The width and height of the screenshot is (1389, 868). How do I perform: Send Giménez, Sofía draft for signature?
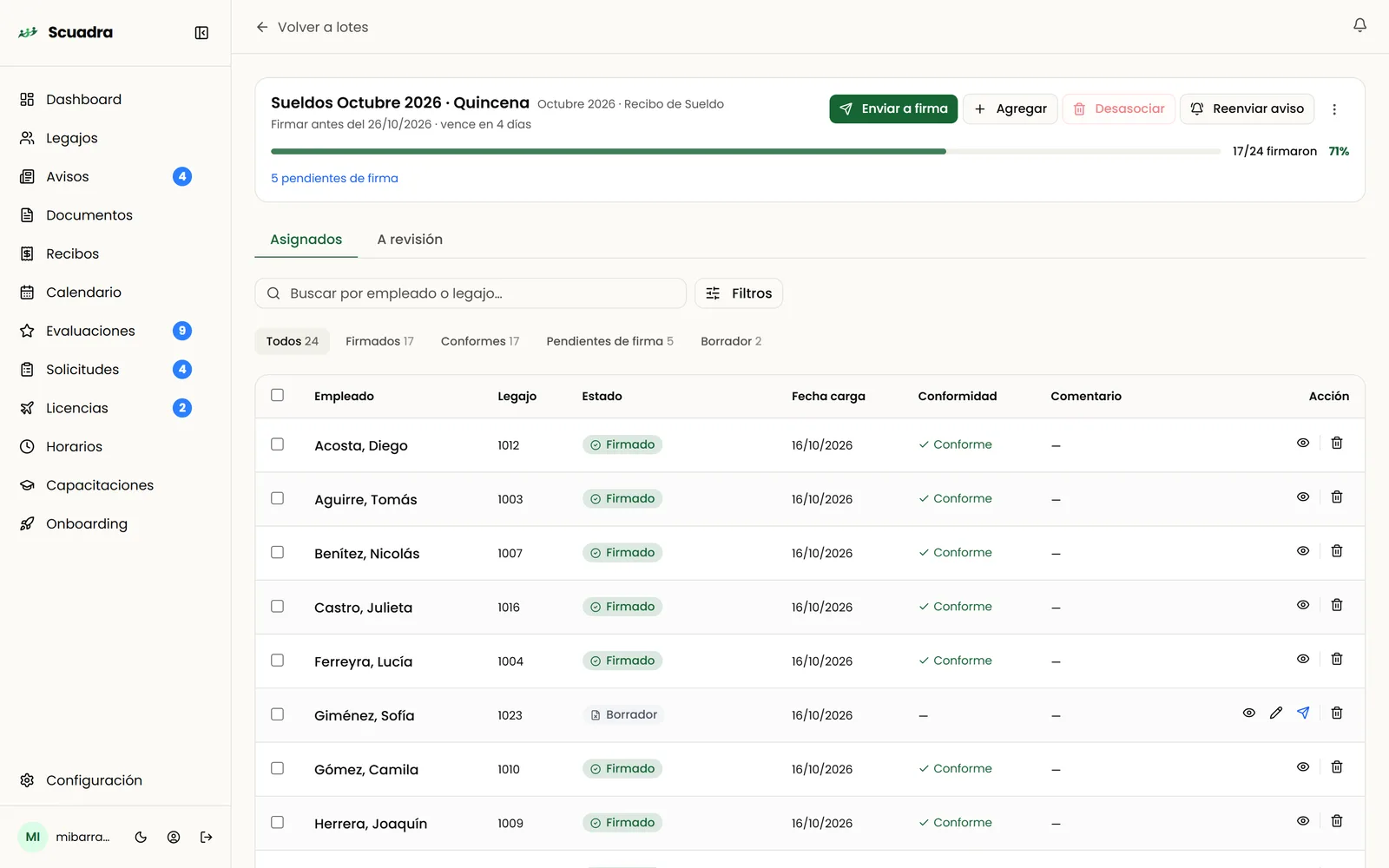click(x=1303, y=713)
